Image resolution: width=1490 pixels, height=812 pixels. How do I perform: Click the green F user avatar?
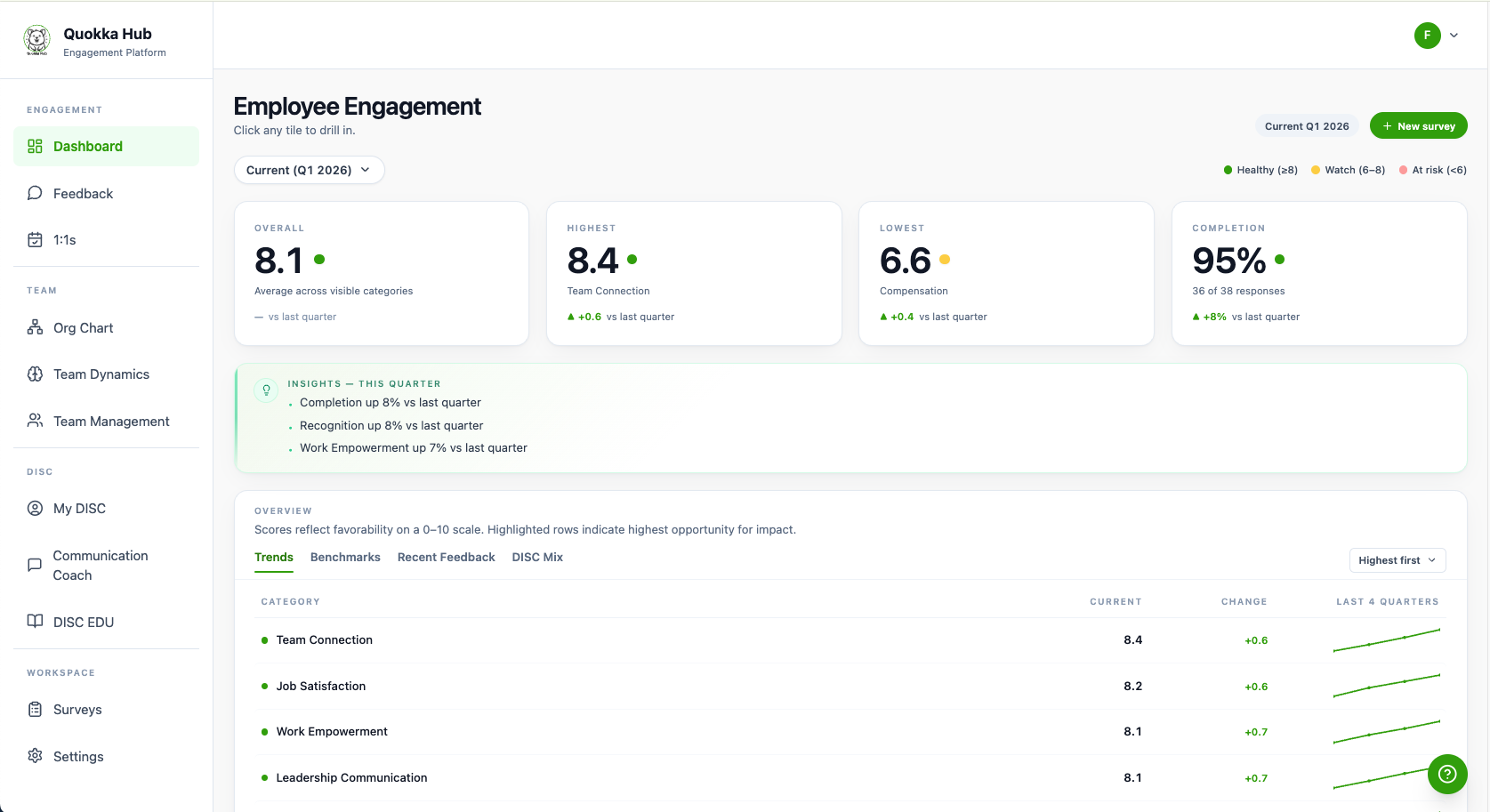[x=1428, y=36]
